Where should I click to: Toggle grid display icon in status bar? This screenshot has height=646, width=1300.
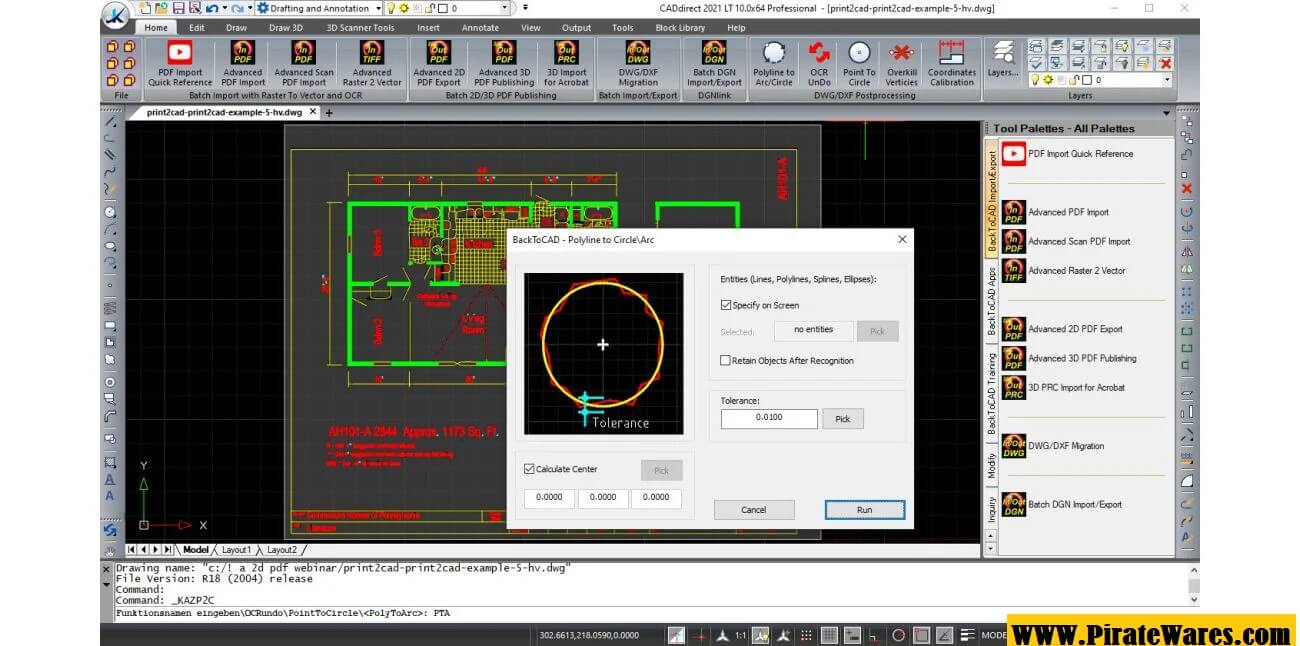tap(829, 635)
